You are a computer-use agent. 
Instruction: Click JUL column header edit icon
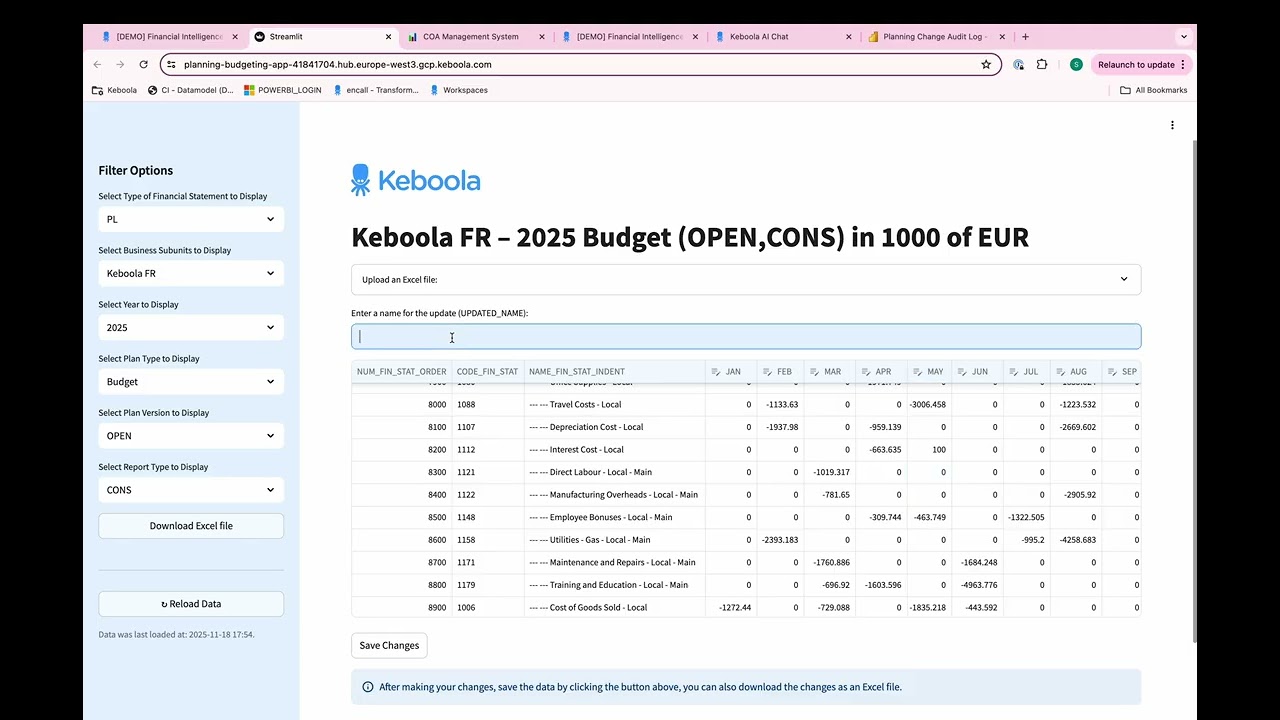point(1014,372)
